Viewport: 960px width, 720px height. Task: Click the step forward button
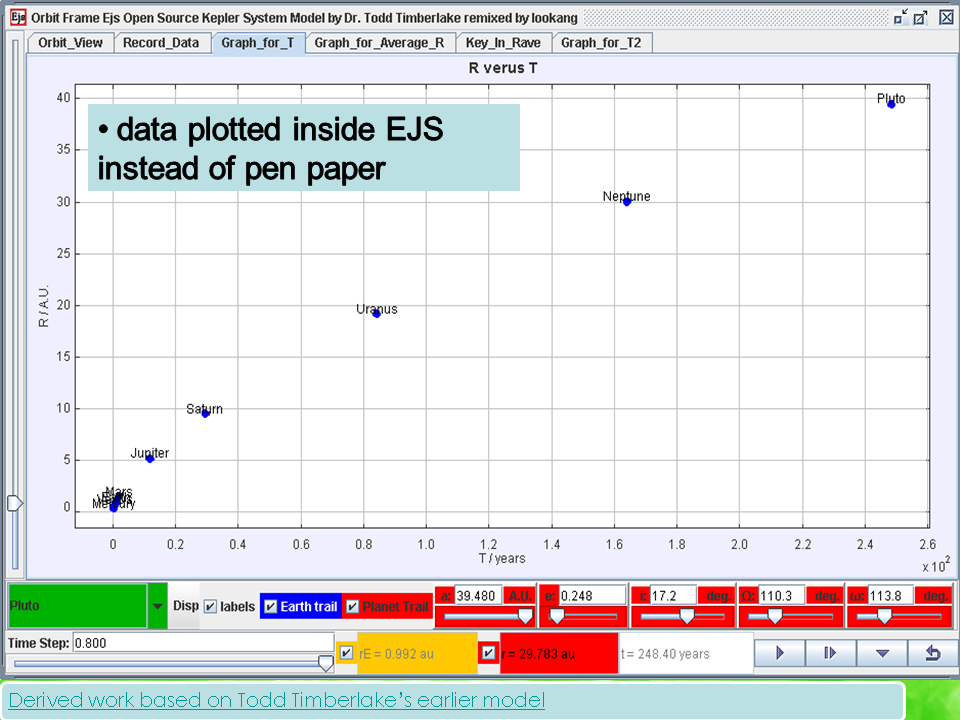[830, 653]
